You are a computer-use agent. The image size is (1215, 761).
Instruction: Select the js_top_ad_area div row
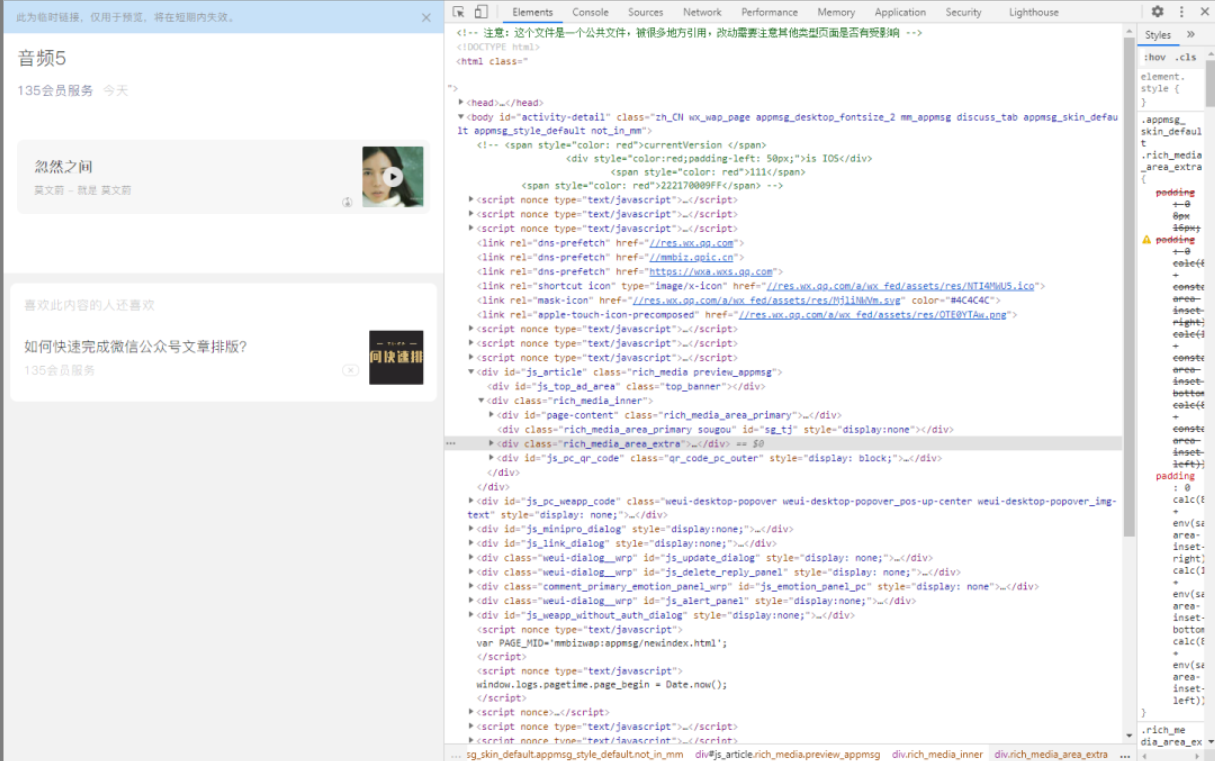(626, 386)
